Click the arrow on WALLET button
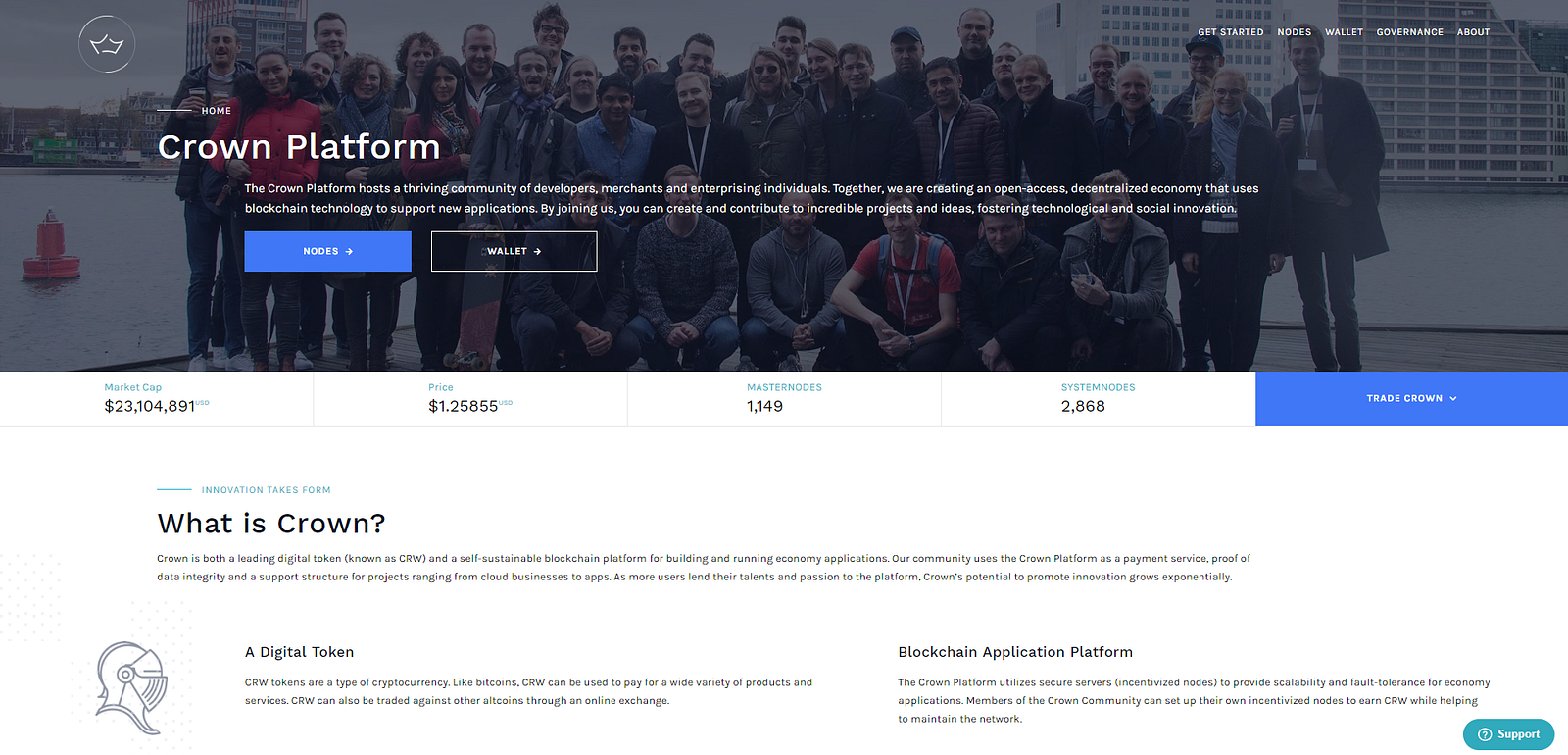 click(537, 252)
